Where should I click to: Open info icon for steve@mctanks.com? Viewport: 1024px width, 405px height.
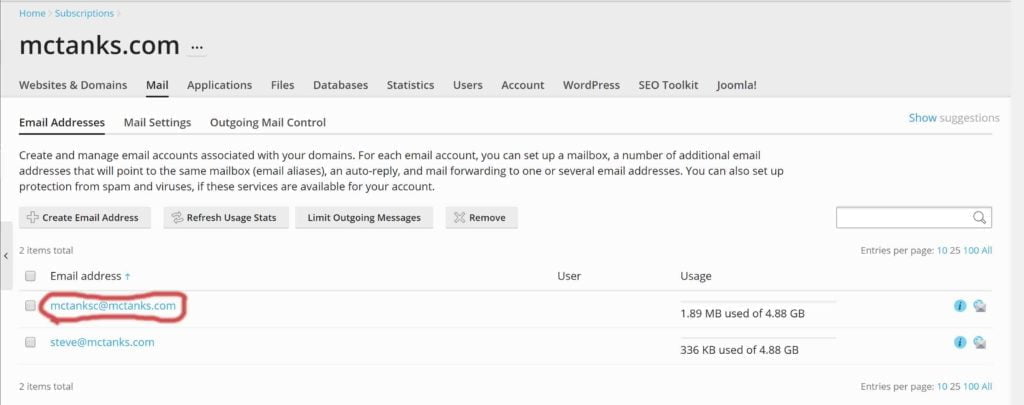click(959, 342)
